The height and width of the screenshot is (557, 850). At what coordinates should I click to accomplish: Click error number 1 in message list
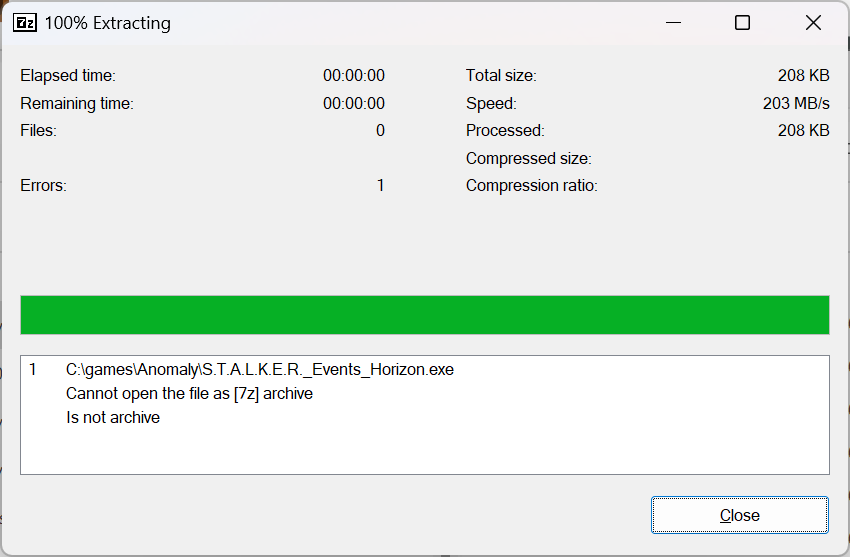[33, 370]
